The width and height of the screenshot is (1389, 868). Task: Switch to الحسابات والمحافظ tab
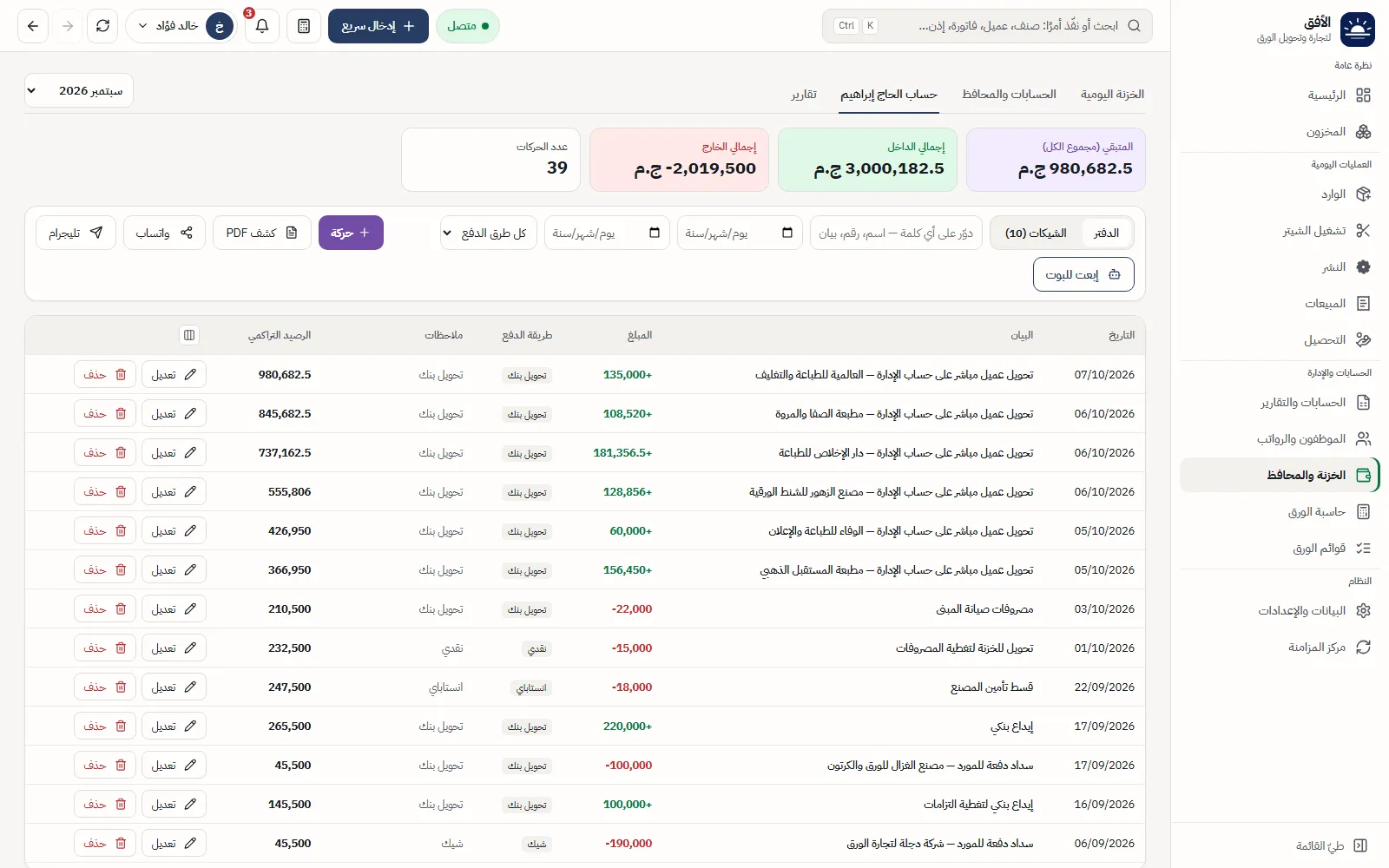tap(1009, 94)
